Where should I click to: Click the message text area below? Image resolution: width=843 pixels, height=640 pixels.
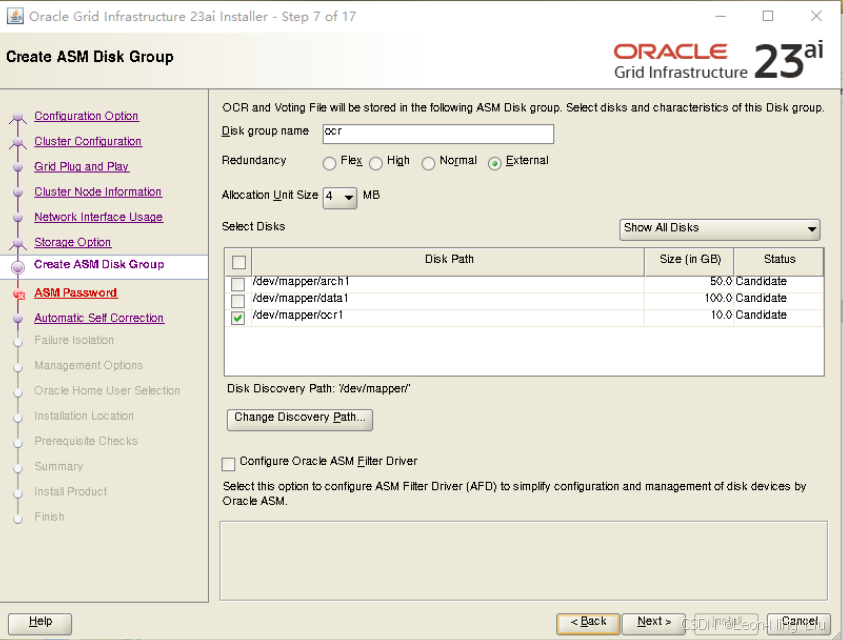[524, 560]
